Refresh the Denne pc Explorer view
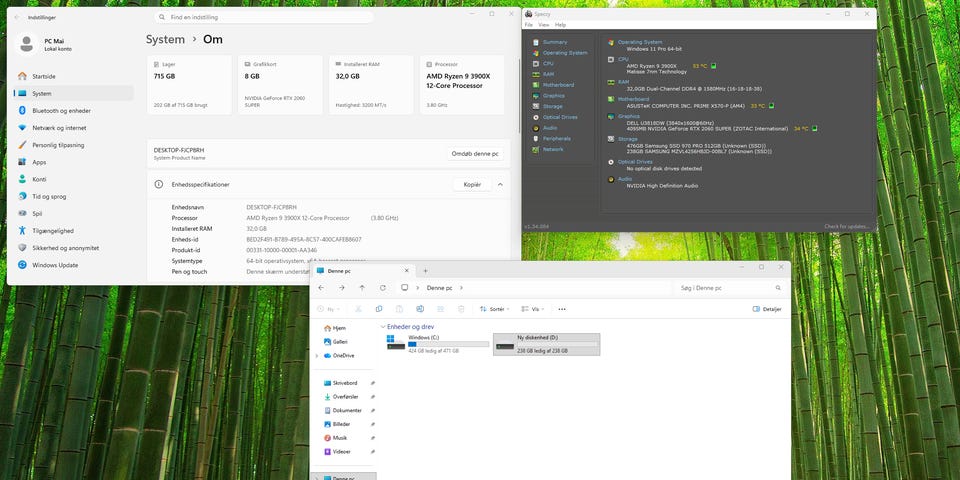 (383, 288)
